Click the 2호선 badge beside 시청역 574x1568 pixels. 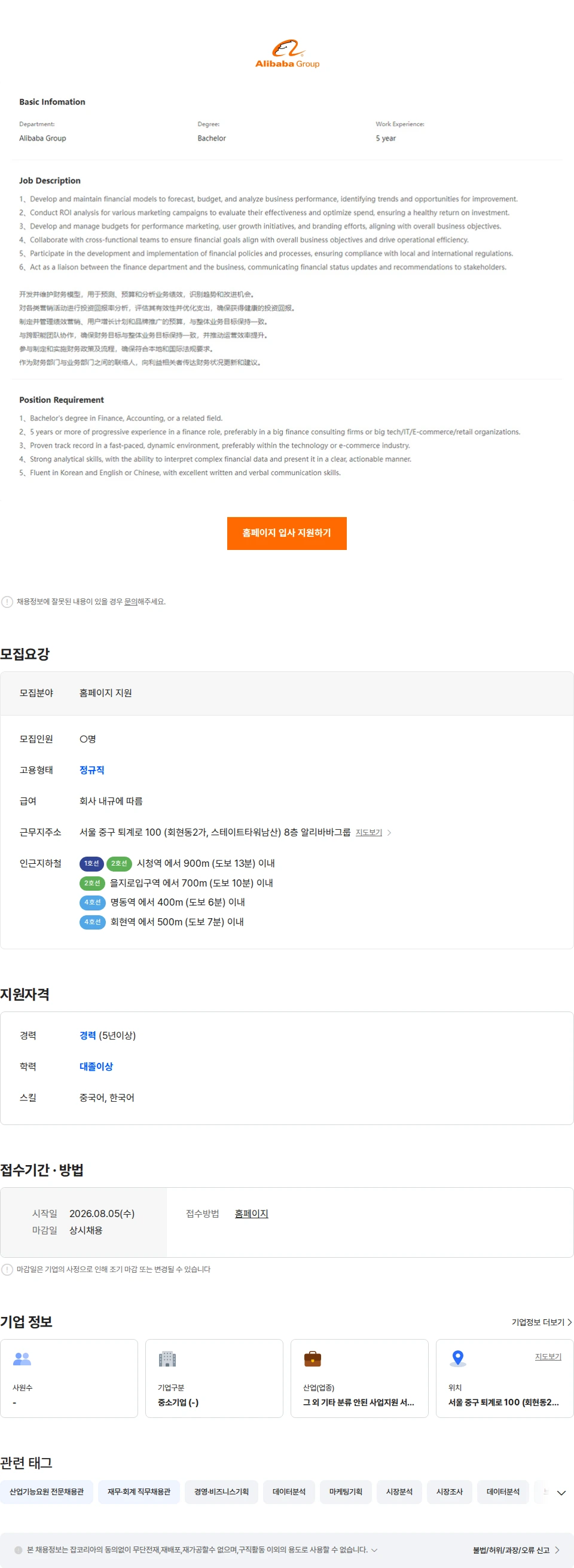tap(120, 863)
